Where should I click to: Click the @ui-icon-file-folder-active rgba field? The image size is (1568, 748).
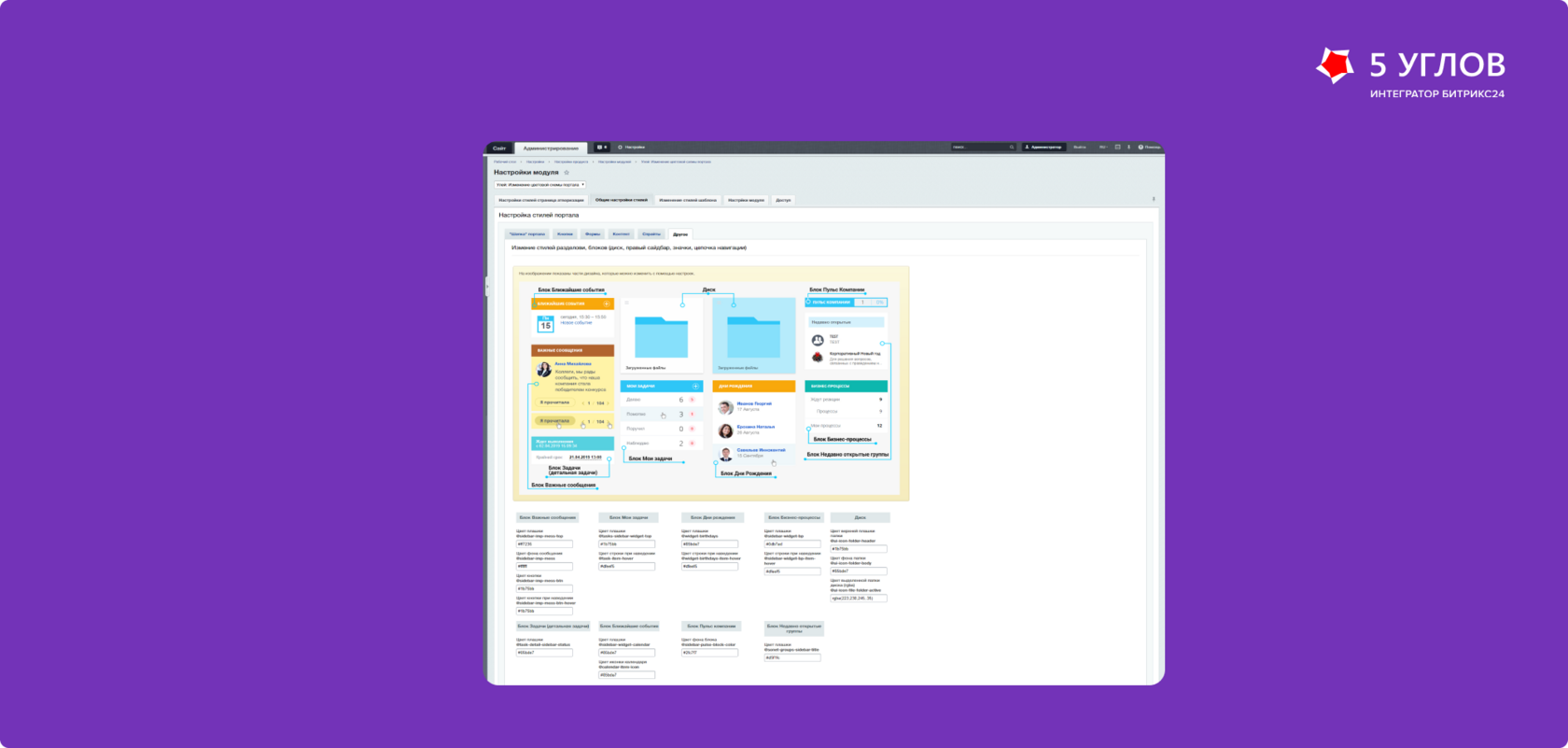[x=859, y=598]
